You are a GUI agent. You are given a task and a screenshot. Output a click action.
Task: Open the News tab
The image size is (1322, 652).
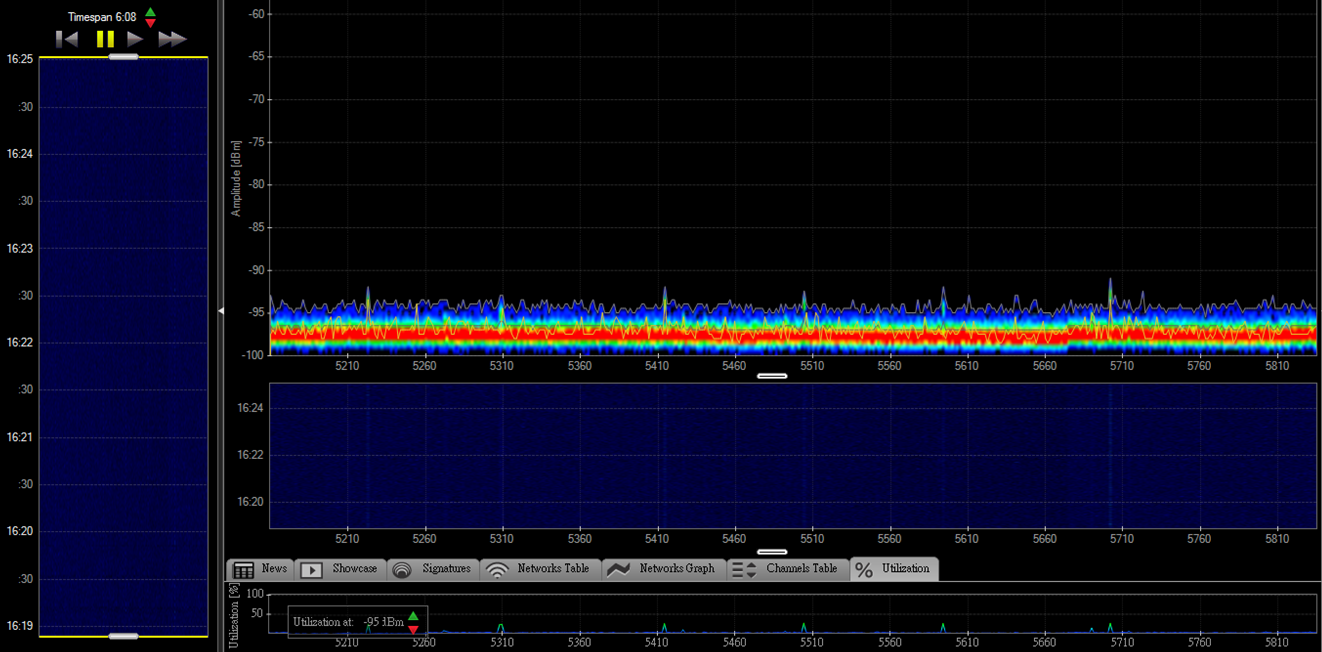260,569
